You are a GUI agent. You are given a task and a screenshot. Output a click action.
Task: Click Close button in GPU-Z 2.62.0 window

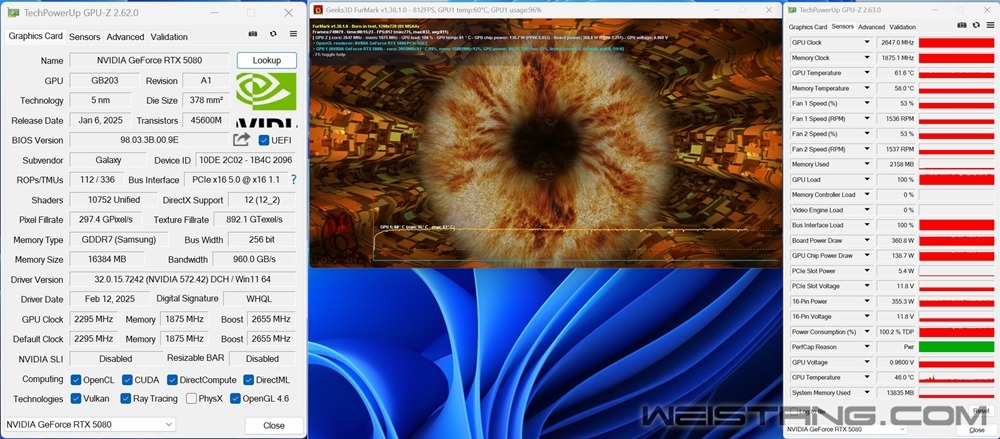[x=274, y=426]
